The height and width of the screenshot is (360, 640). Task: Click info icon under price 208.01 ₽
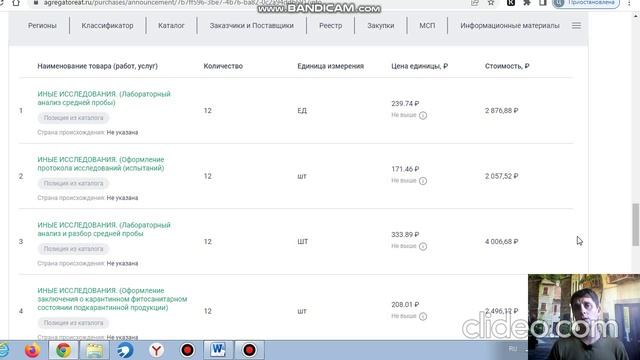pos(423,316)
